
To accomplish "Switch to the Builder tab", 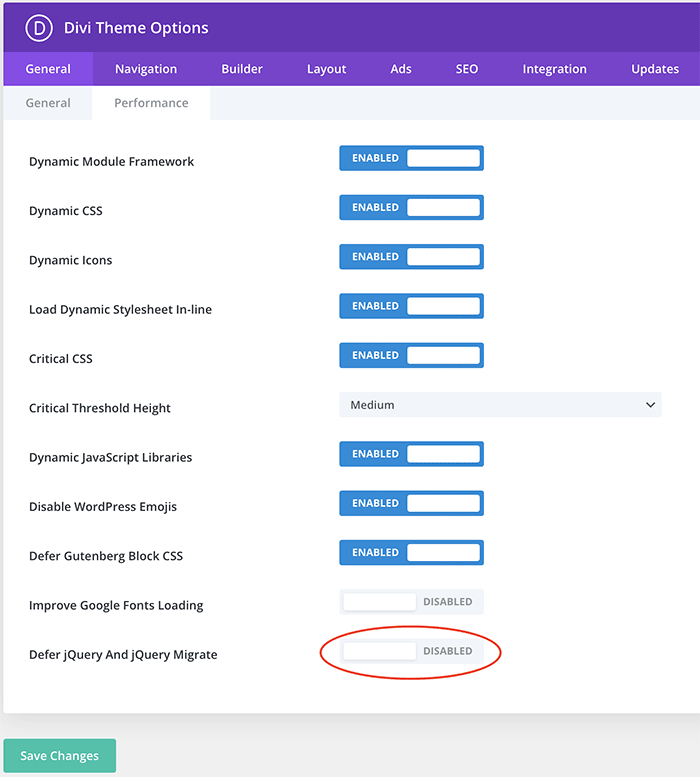I will point(242,69).
